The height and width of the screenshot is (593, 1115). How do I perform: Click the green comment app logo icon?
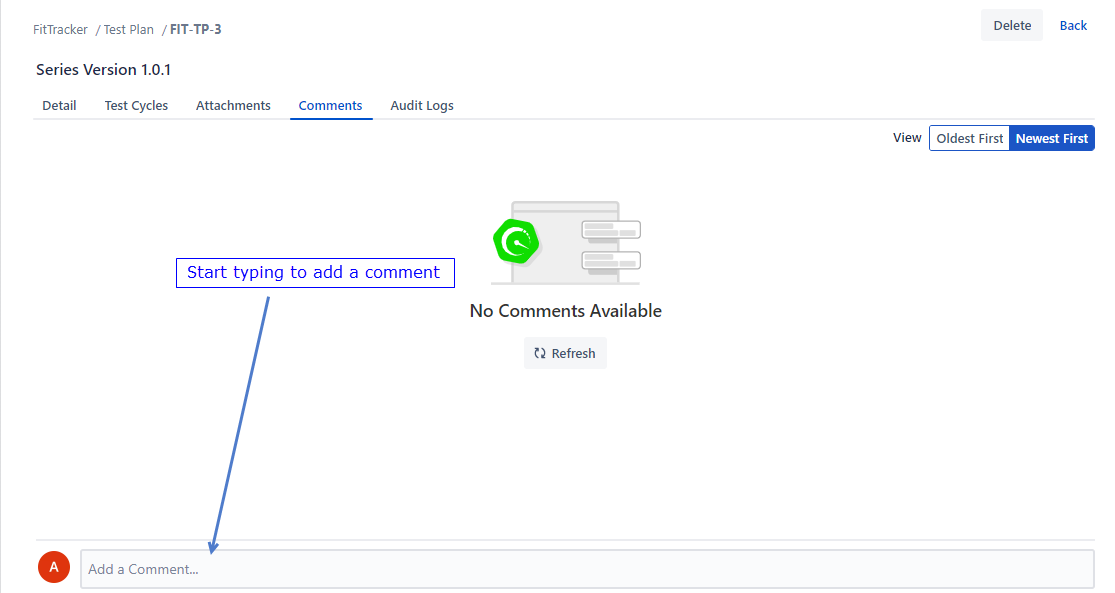pyautogui.click(x=516, y=242)
